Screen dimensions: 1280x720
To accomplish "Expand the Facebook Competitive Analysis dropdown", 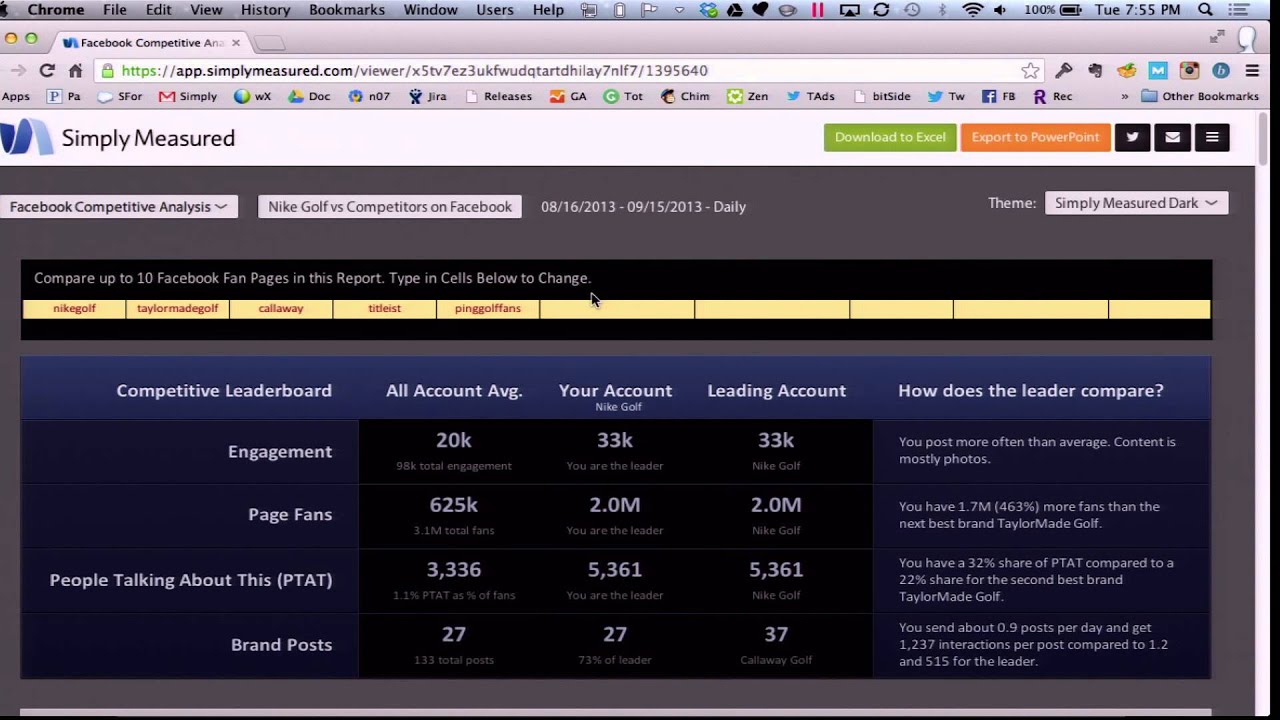I will pyautogui.click(x=119, y=207).
